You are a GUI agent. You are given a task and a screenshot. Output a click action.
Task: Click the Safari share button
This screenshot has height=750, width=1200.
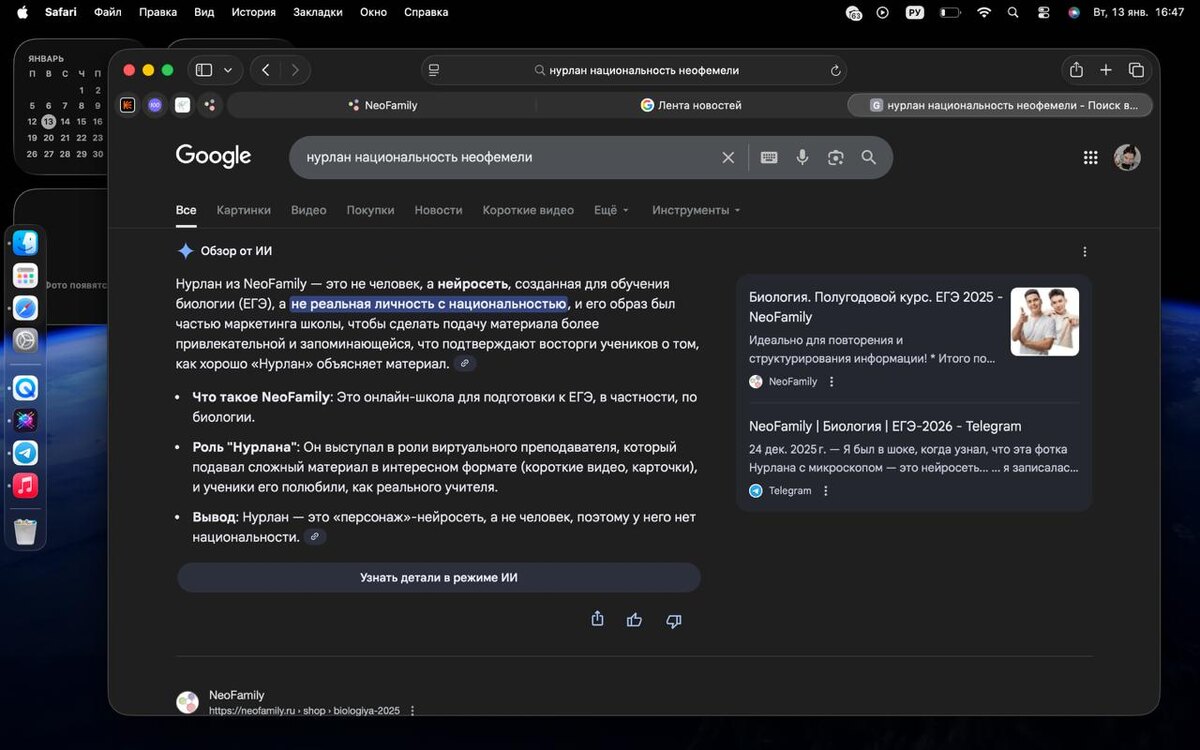pyautogui.click(x=1076, y=70)
